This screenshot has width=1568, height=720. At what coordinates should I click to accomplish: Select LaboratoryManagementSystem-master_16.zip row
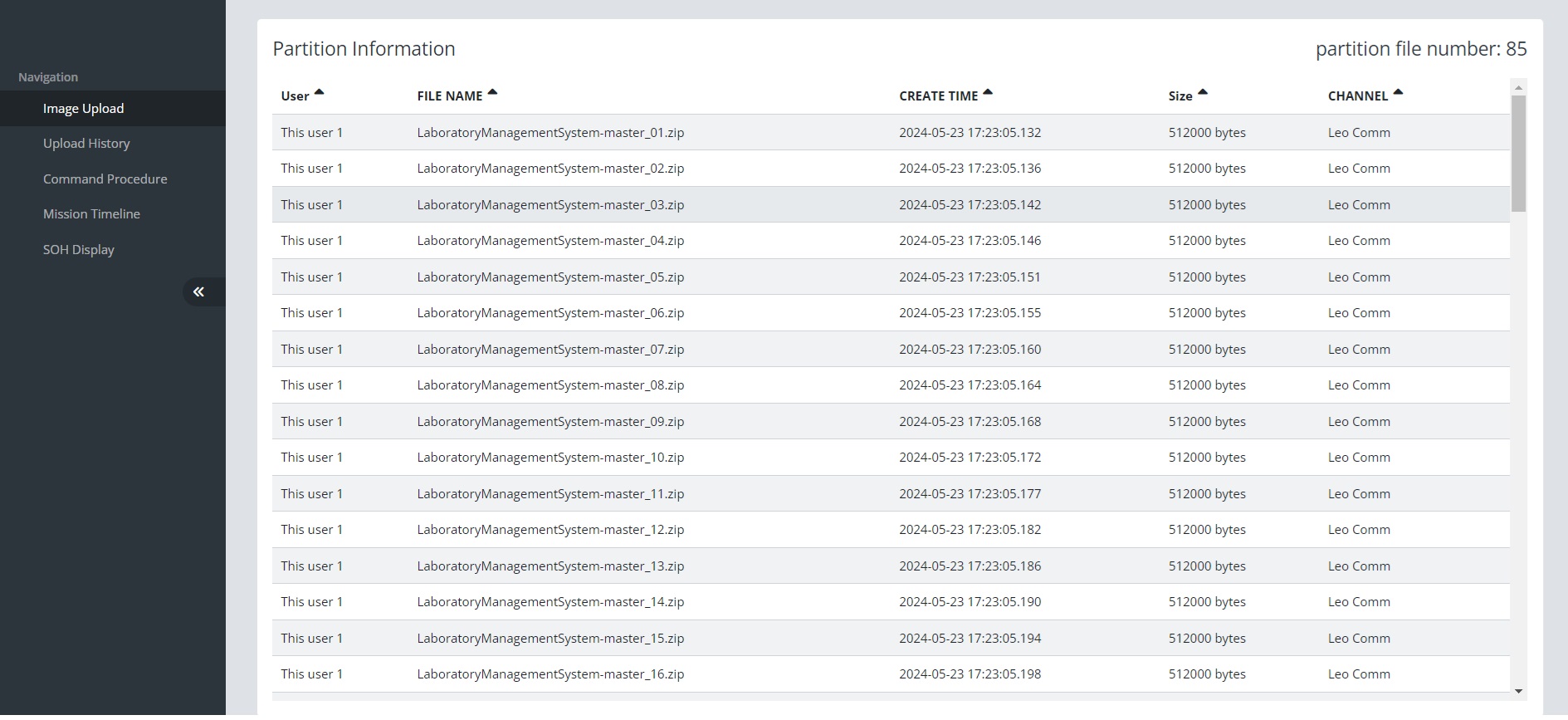click(550, 674)
